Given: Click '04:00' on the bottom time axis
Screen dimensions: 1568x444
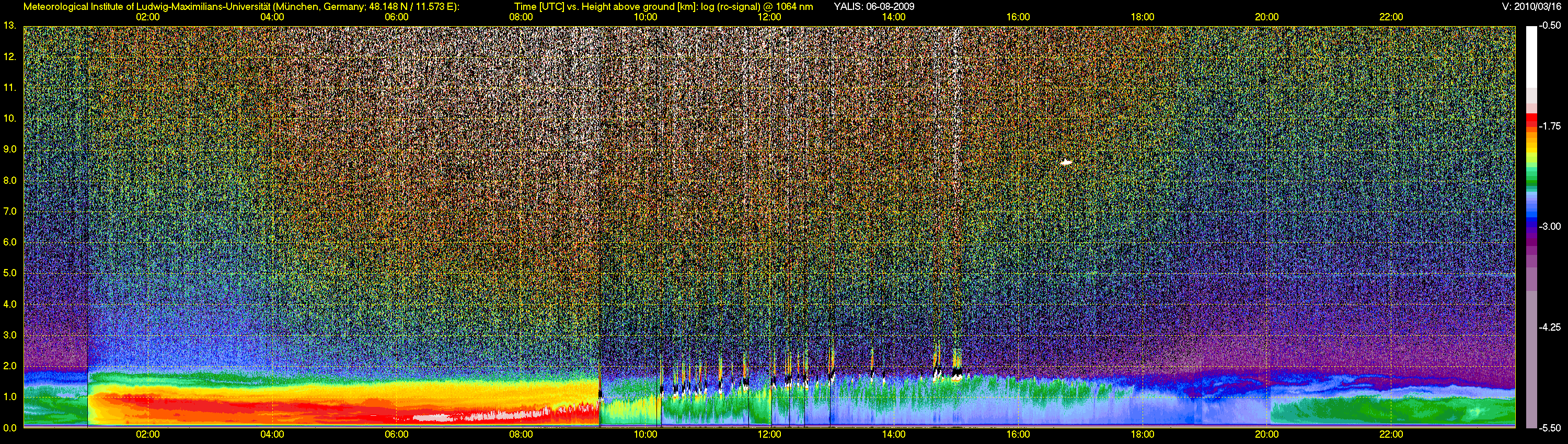Looking at the screenshot, I should tap(272, 434).
